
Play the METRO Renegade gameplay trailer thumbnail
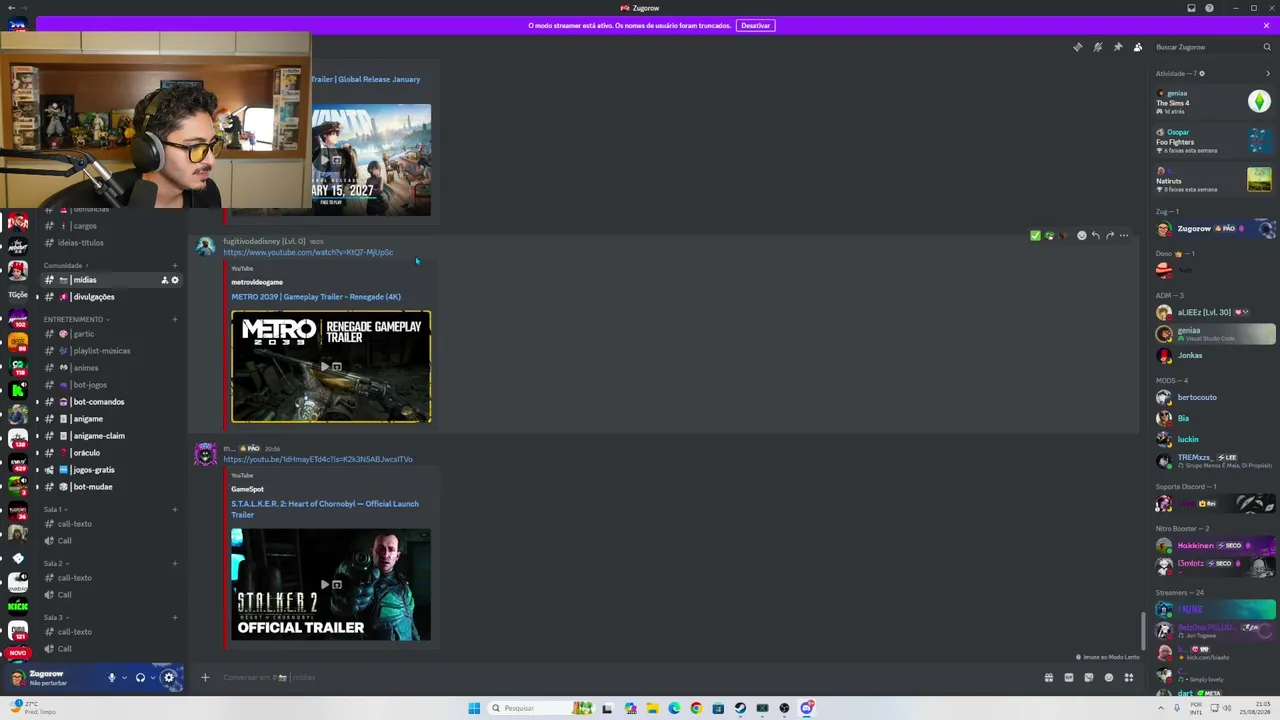(331, 366)
